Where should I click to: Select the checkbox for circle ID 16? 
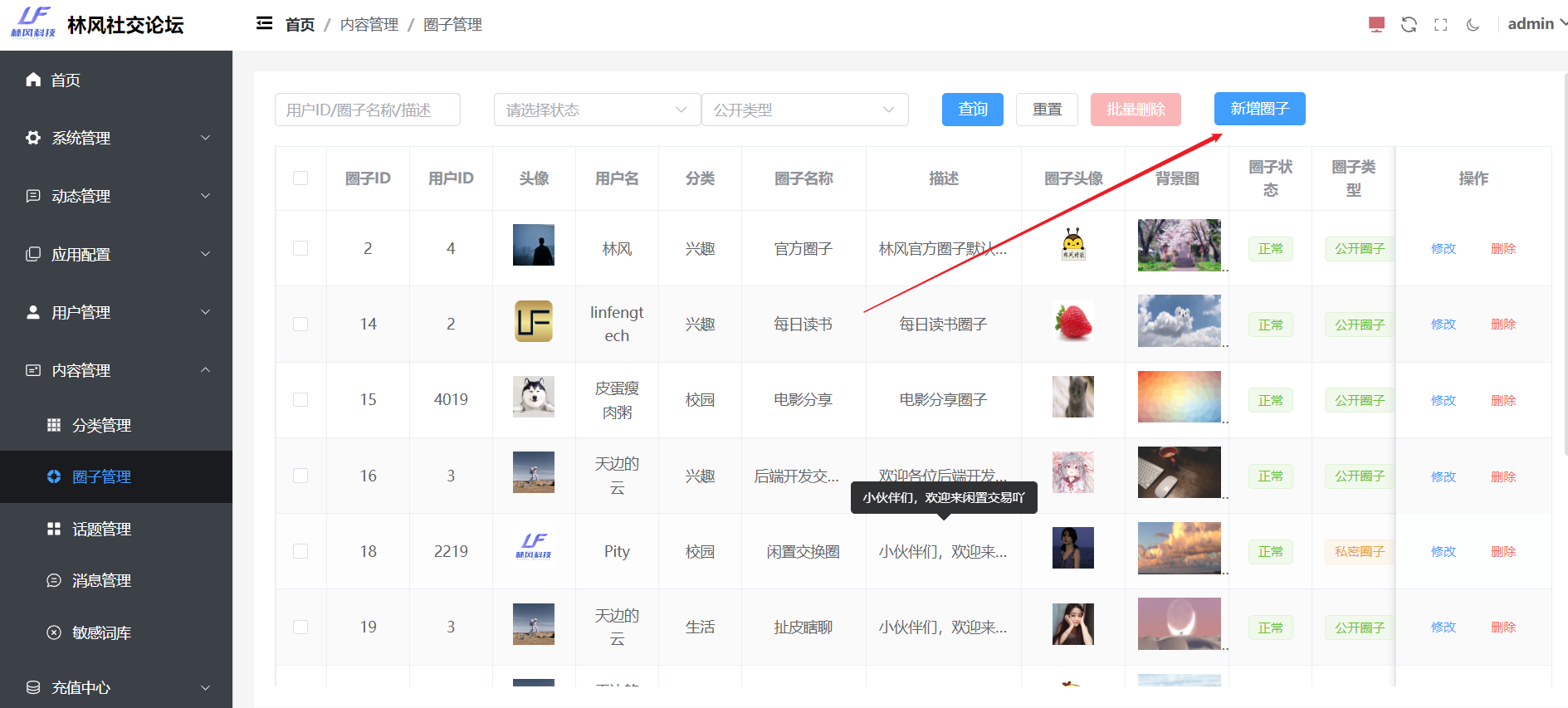click(300, 476)
